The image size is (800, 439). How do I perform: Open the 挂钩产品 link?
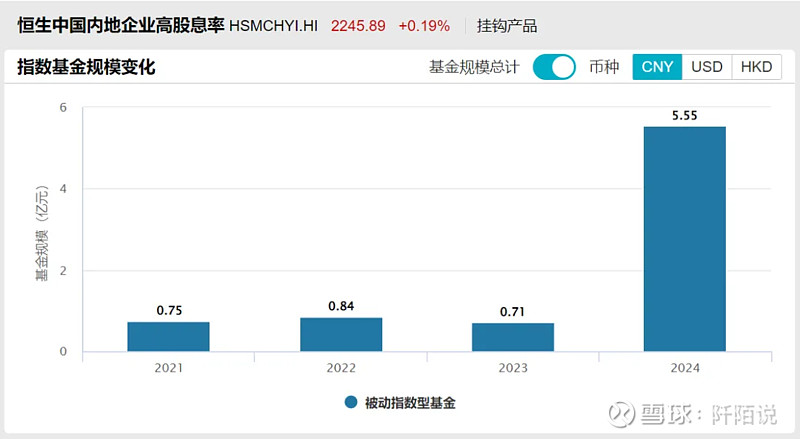[507, 26]
